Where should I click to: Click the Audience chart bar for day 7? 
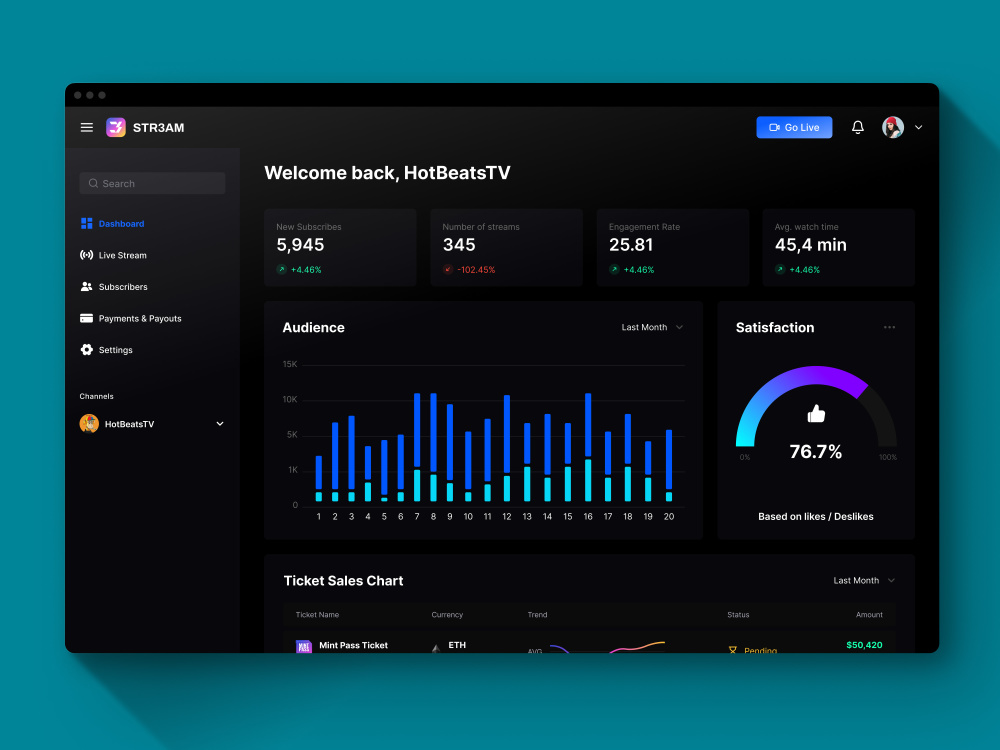(x=417, y=447)
